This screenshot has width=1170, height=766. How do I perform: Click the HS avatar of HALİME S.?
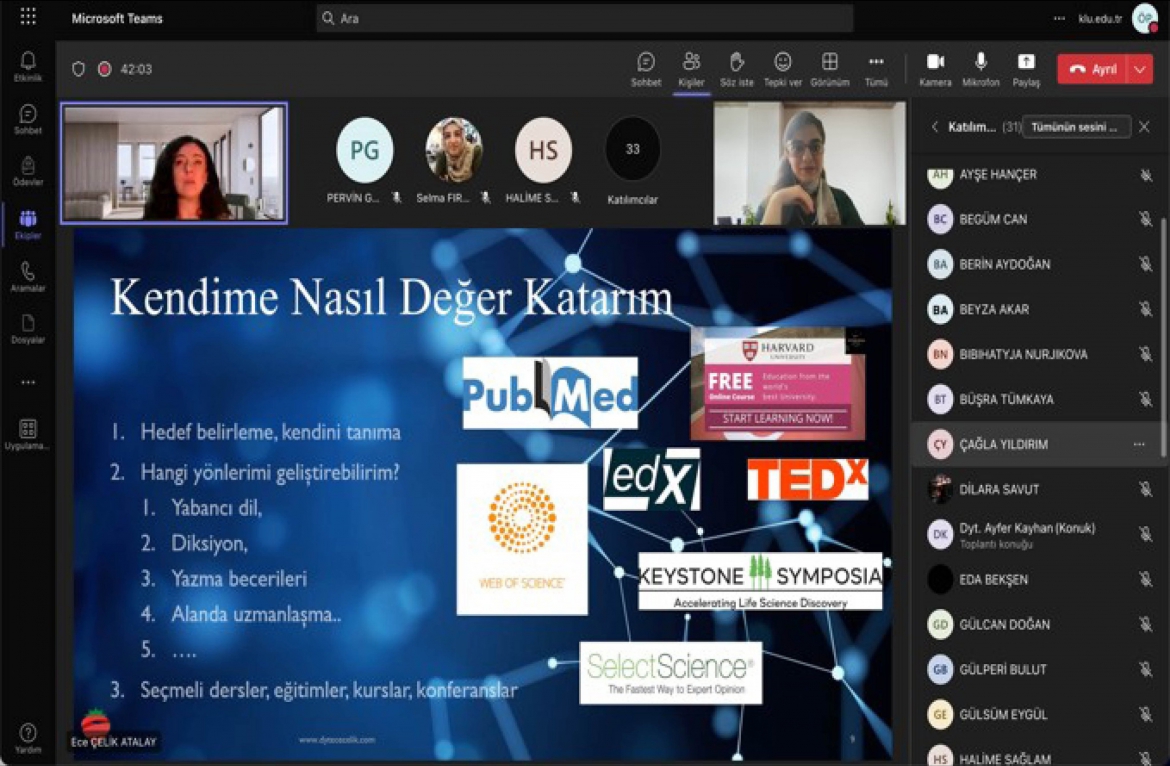[x=543, y=150]
